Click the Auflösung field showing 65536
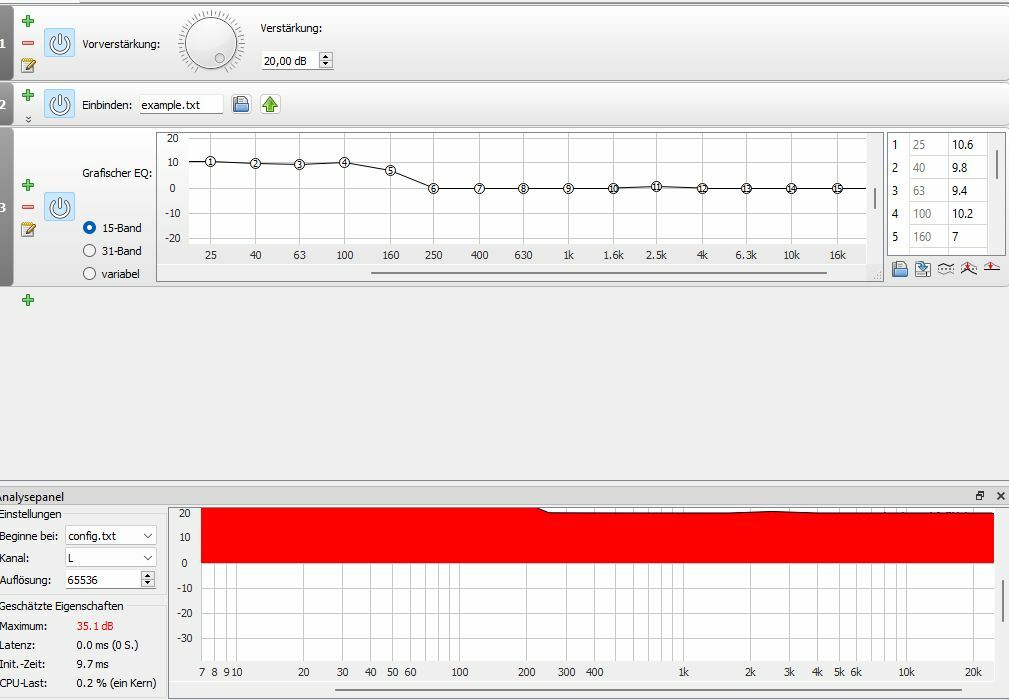1009x700 pixels. tap(103, 580)
